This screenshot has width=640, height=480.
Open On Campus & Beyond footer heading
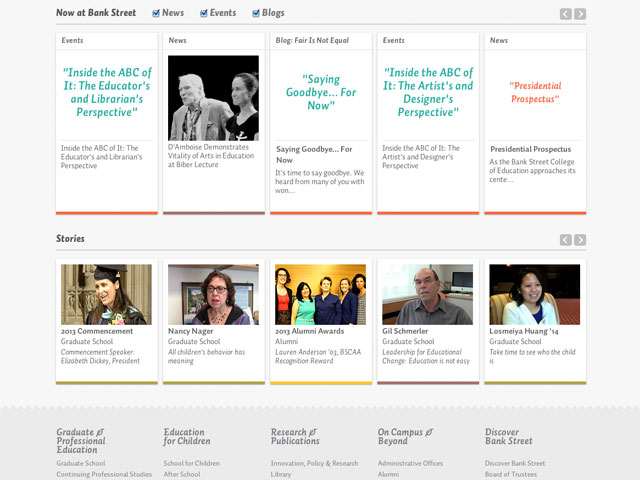click(x=405, y=436)
